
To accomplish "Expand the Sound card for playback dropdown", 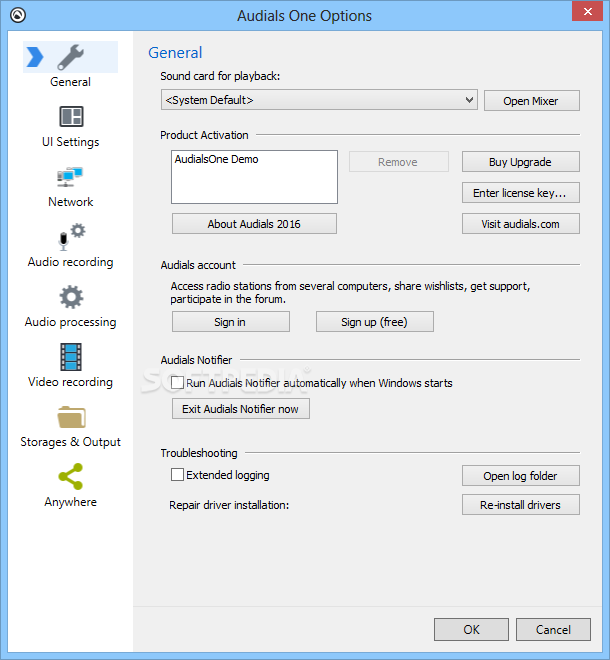I will click(x=319, y=100).
